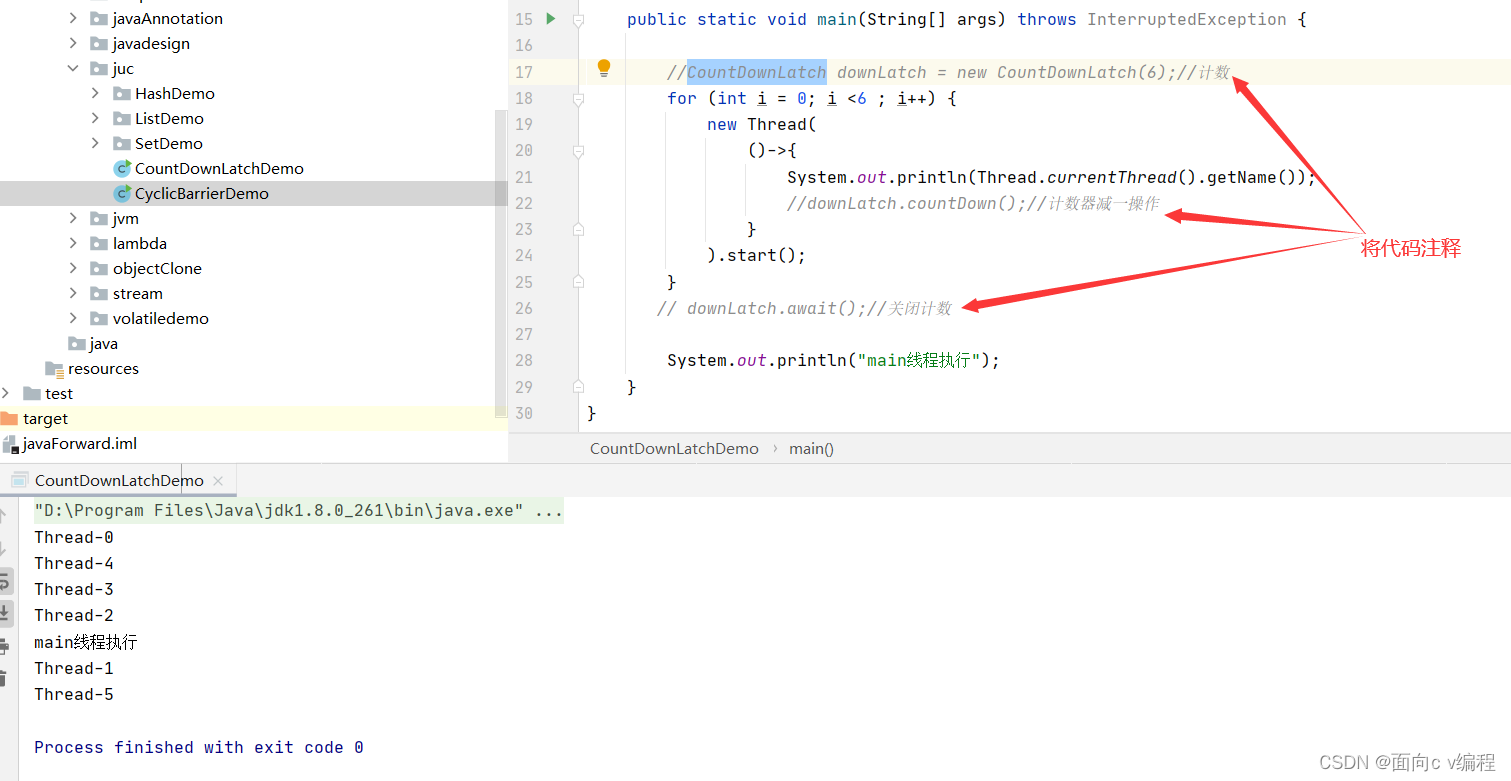The width and height of the screenshot is (1511, 781).
Task: Click the fold end marker at line 29
Action: click(x=578, y=386)
